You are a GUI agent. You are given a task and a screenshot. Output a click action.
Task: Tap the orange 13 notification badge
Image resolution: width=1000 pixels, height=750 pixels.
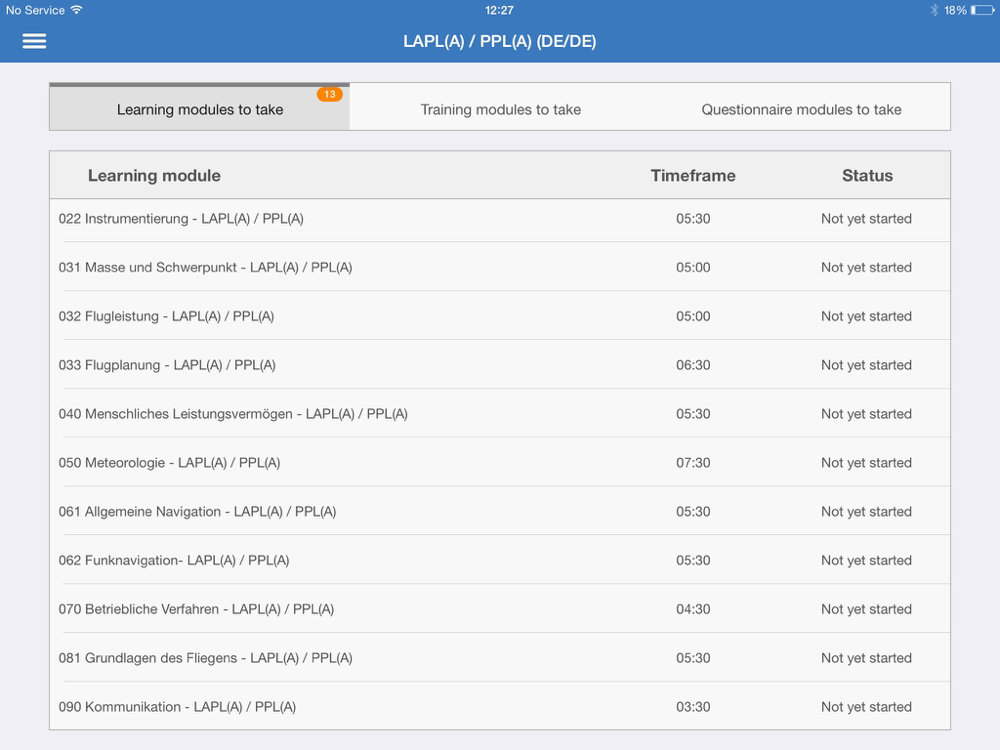tap(329, 94)
